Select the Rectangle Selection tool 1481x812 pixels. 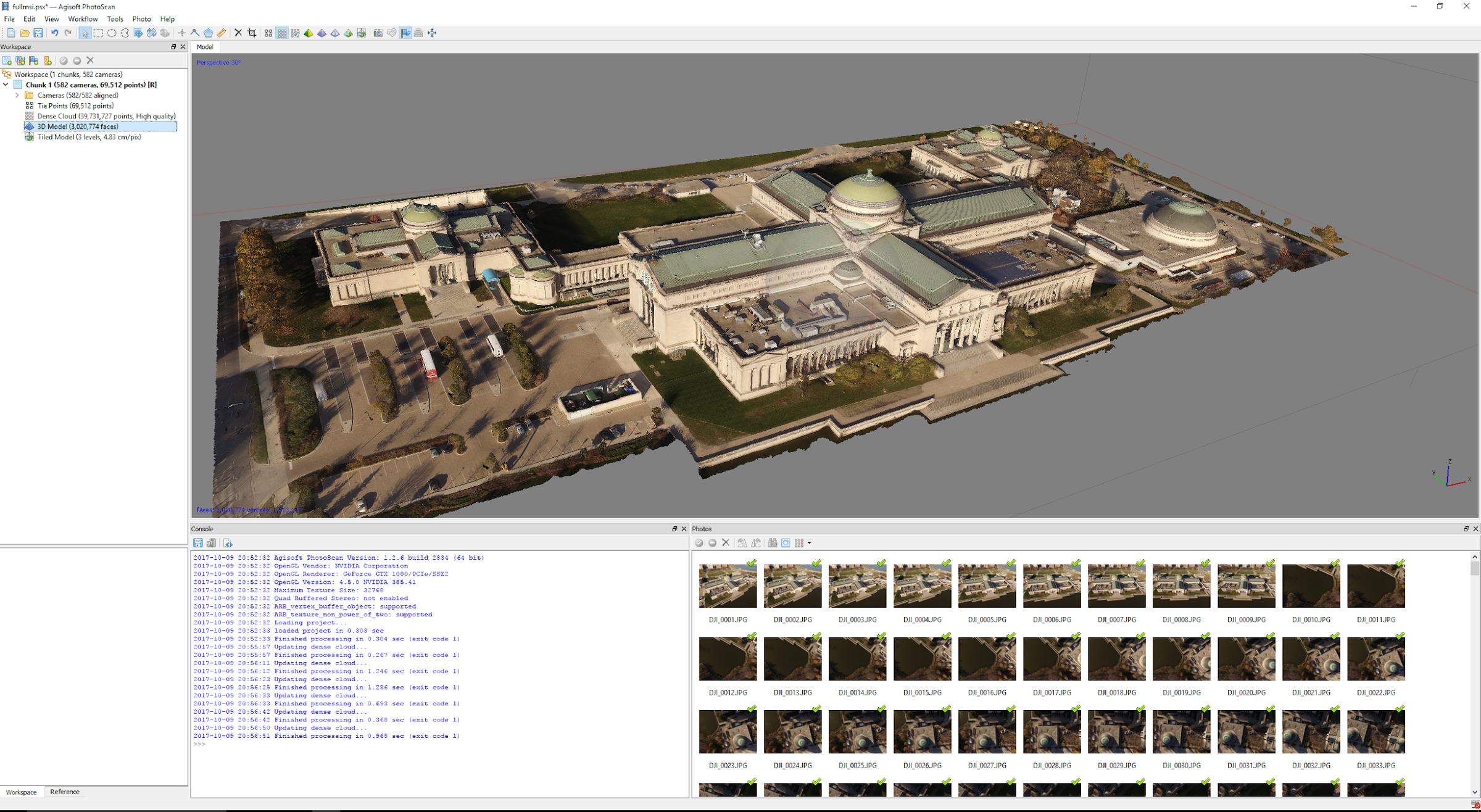pos(98,33)
